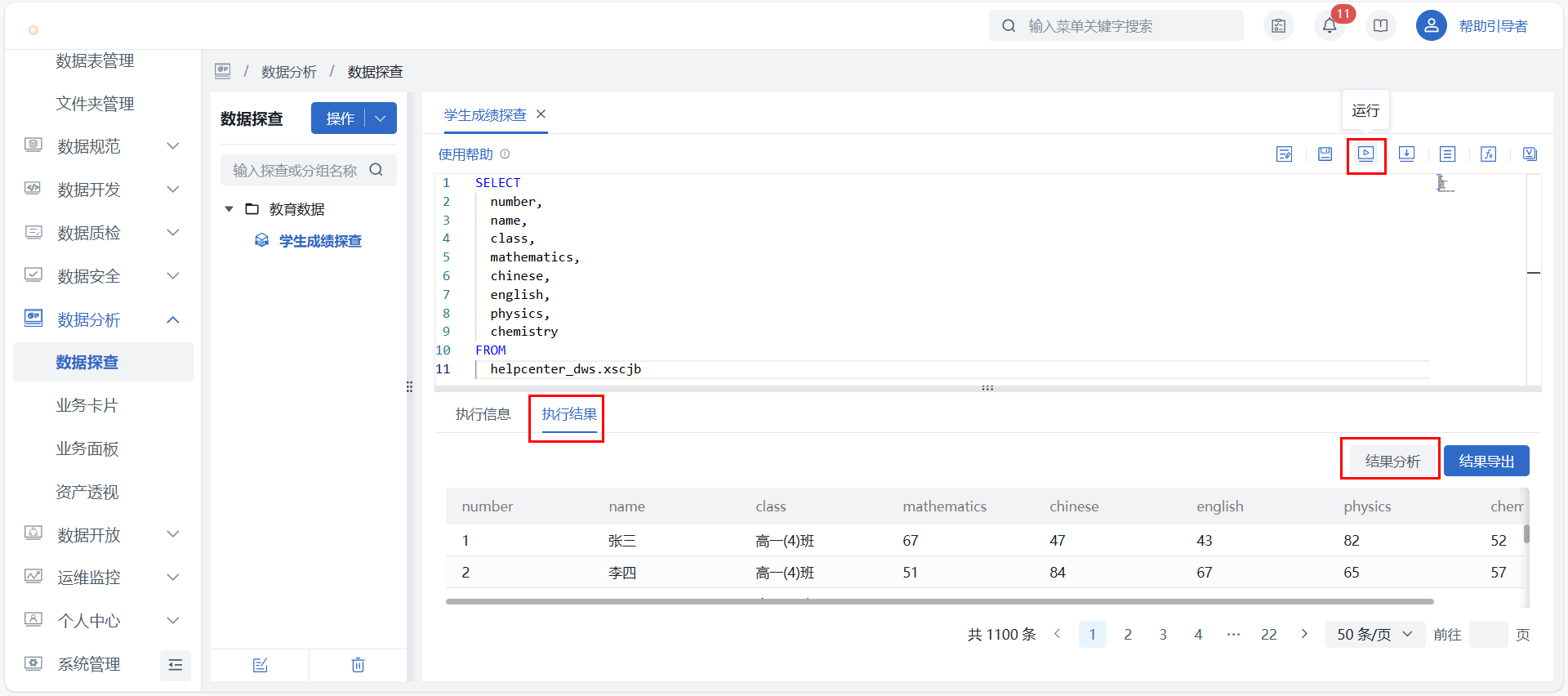This screenshot has width=1568, height=696.
Task: Open 资产透视 sidebar item
Action: pyautogui.click(x=87, y=492)
